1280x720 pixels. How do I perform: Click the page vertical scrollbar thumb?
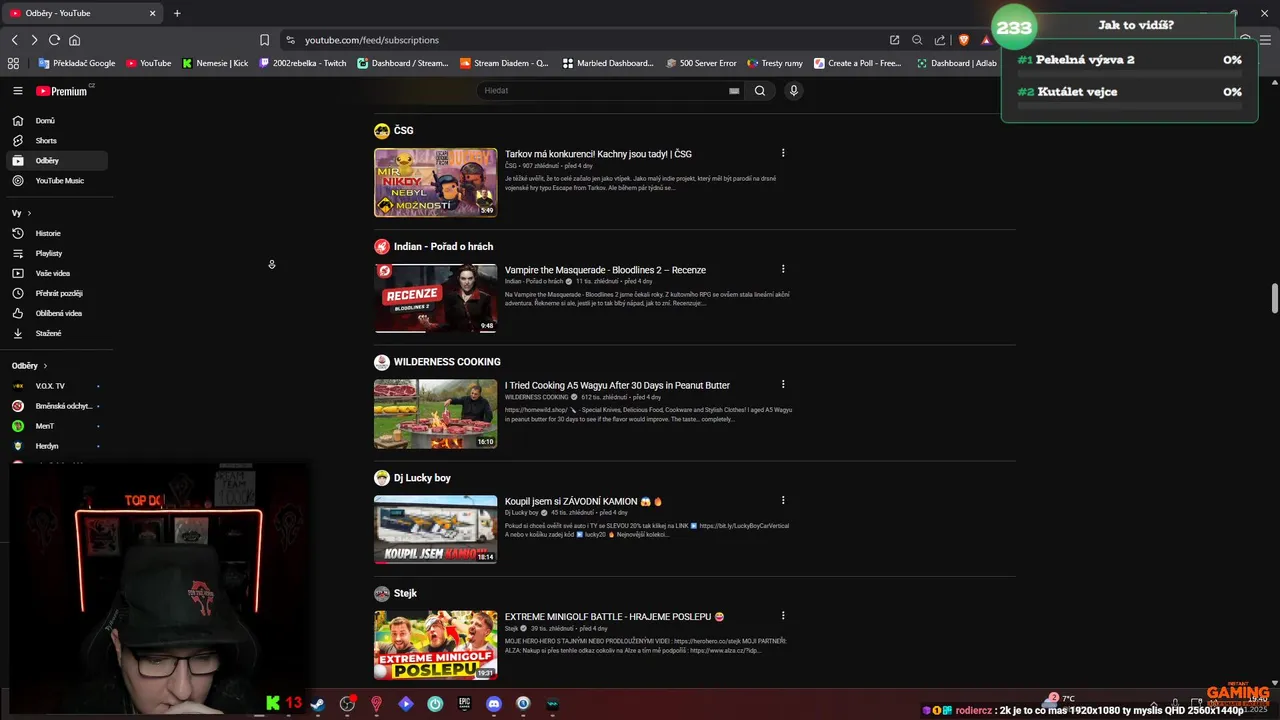click(1275, 298)
